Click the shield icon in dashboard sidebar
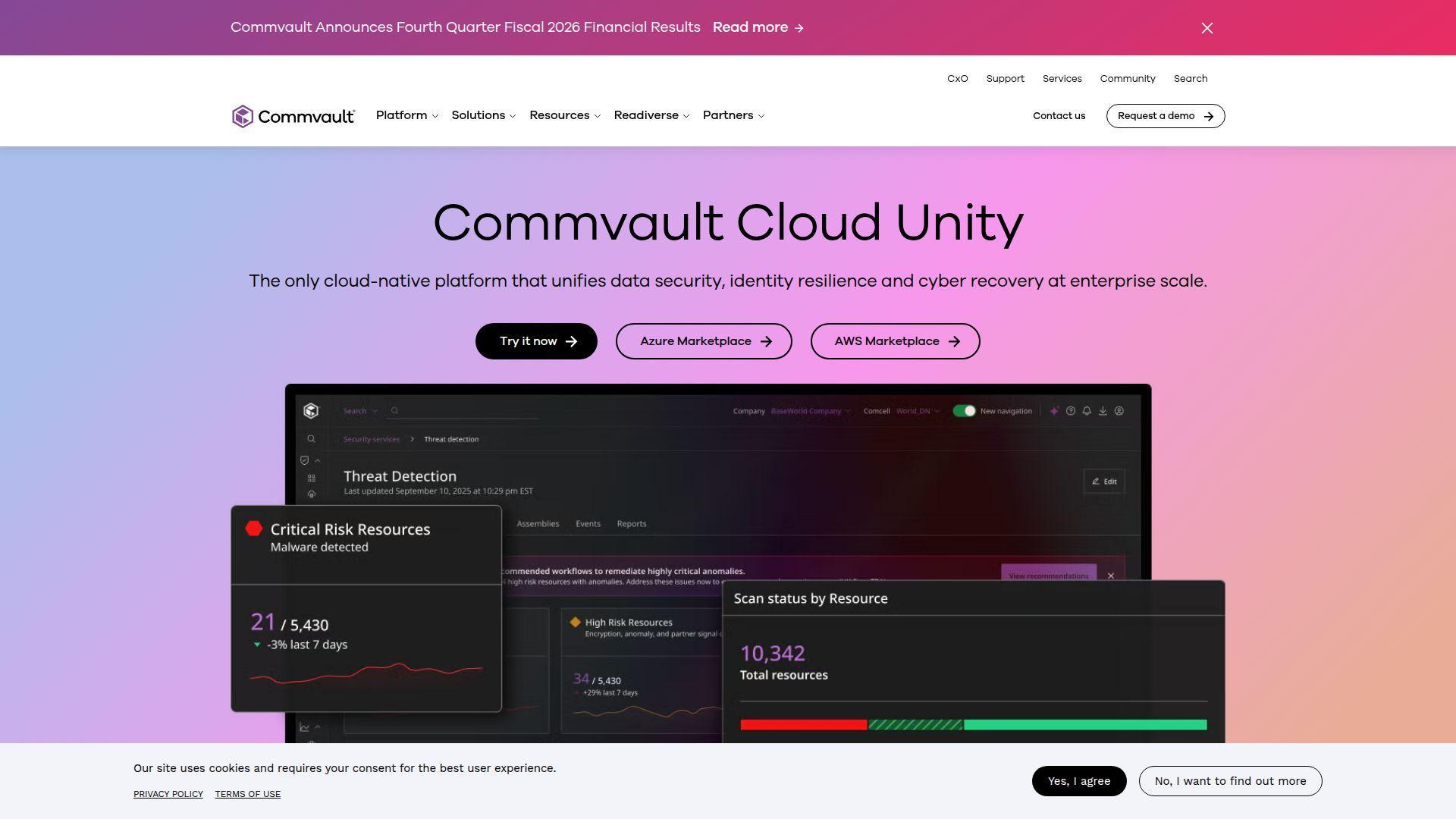 (x=305, y=460)
